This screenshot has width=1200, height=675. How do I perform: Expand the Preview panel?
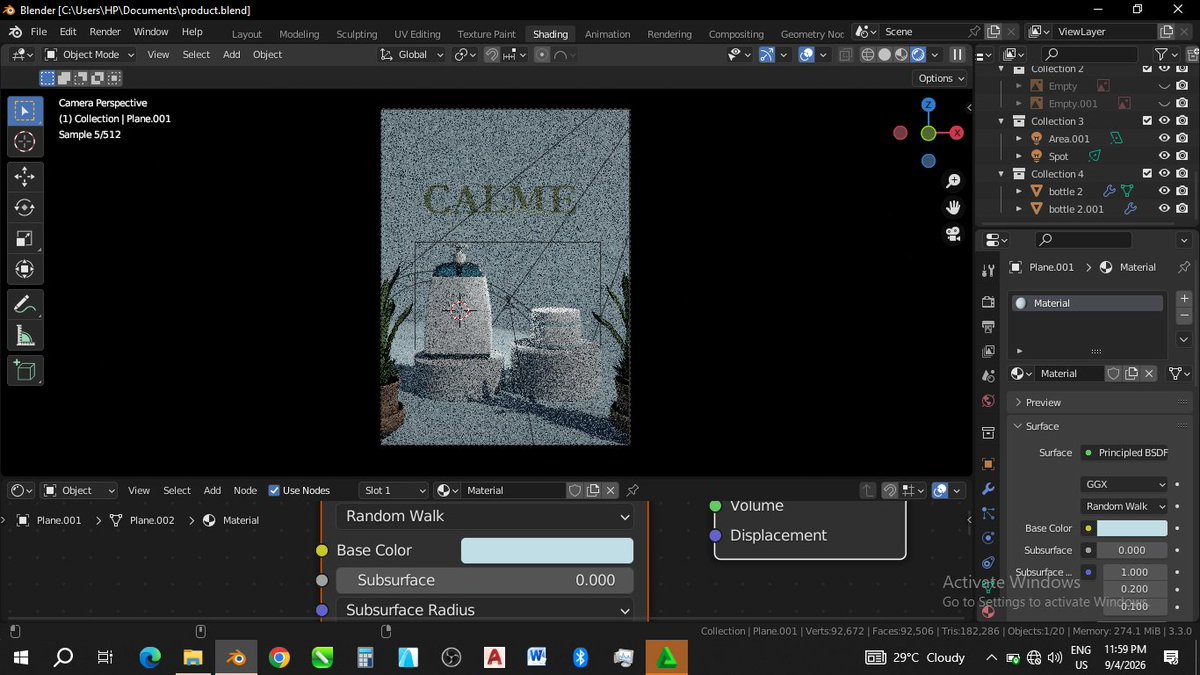(1100, 402)
